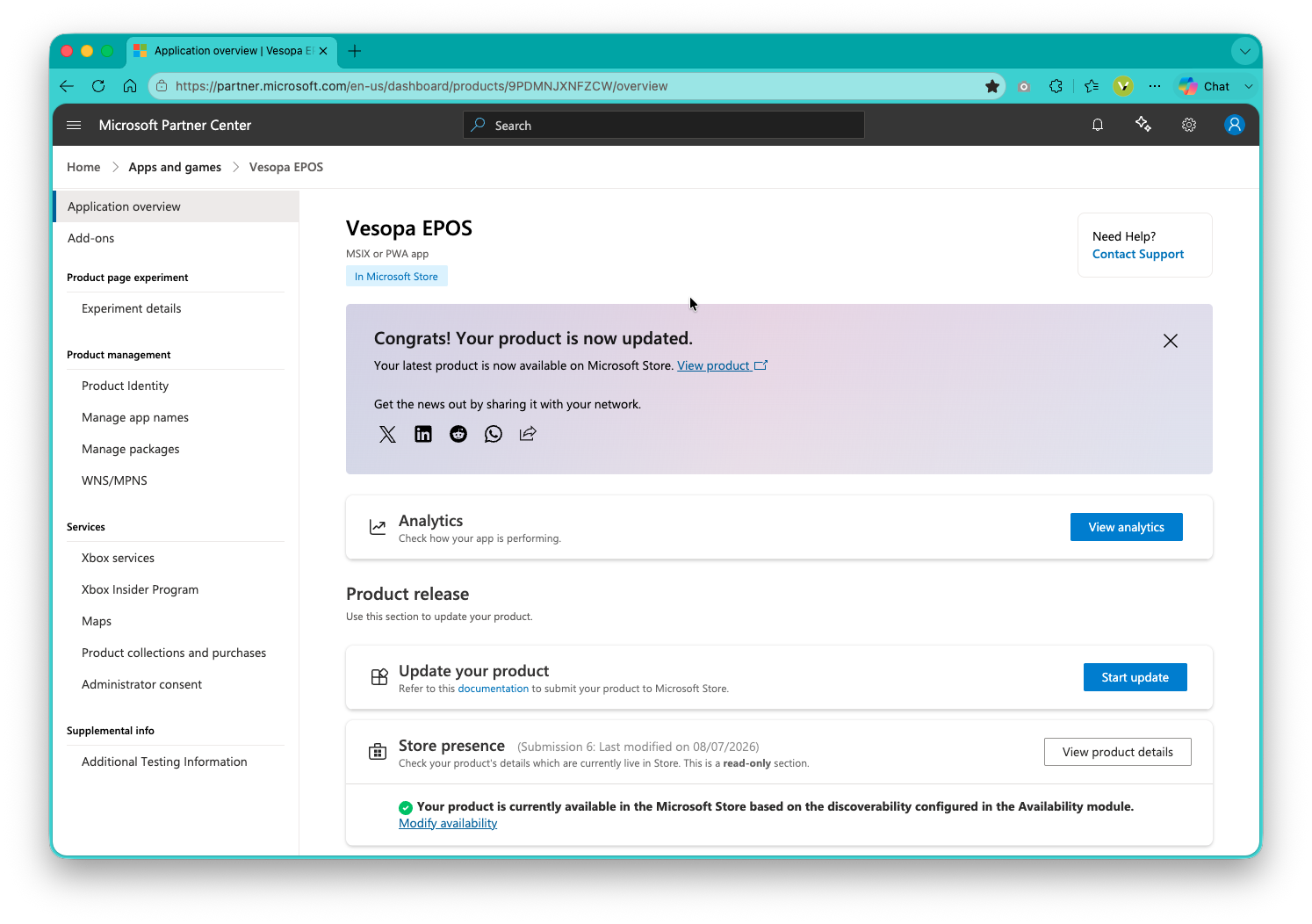
Task: Open browser favorites list icon
Action: (1092, 86)
